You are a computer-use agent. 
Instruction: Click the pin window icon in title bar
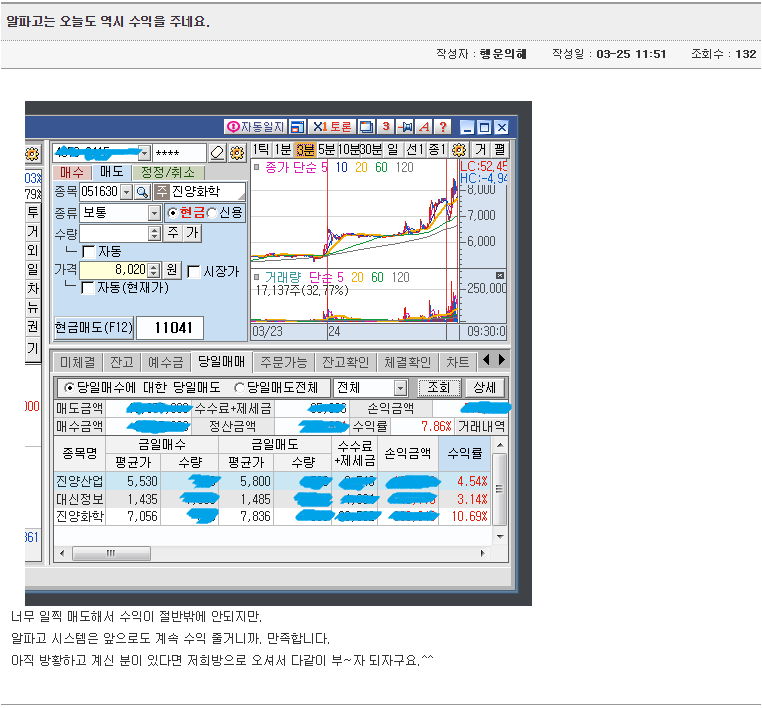pyautogui.click(x=405, y=127)
